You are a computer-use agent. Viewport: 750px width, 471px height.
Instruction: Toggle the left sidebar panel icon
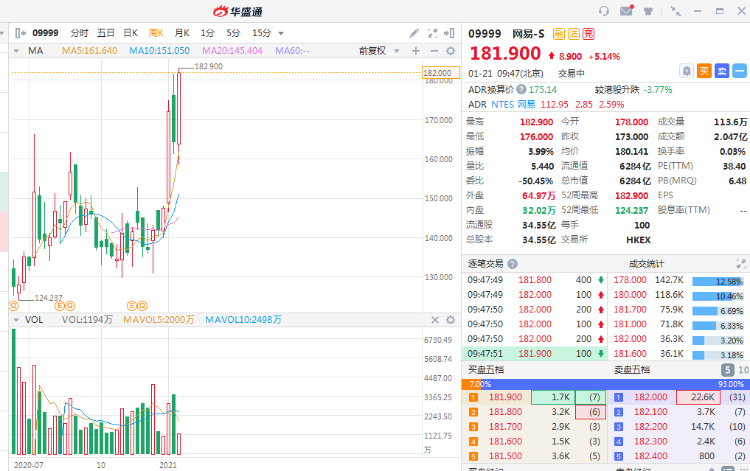click(19, 33)
